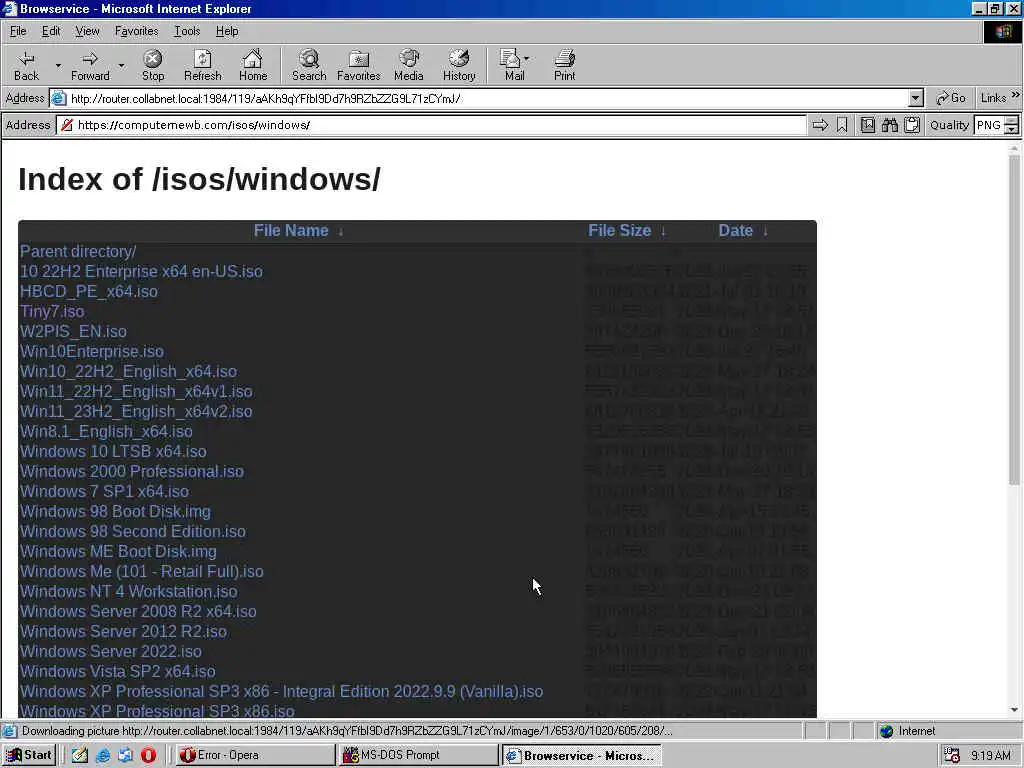Open the Edit menu
Image resolution: width=1024 pixels, height=768 pixels.
pos(51,31)
